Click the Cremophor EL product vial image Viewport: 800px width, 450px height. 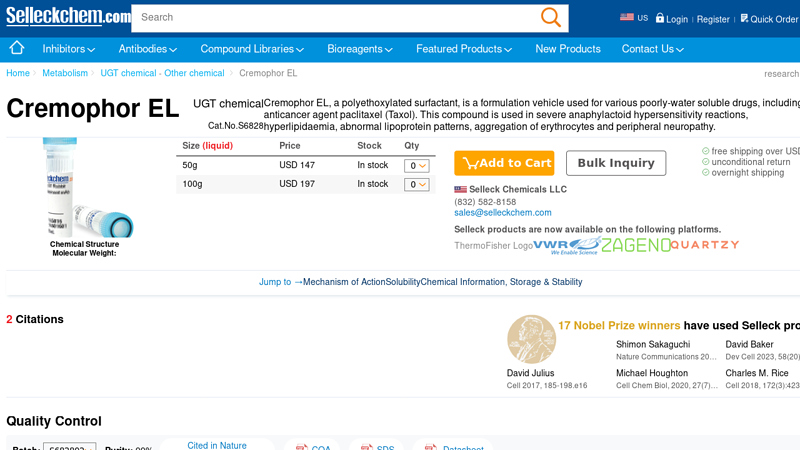(x=85, y=188)
